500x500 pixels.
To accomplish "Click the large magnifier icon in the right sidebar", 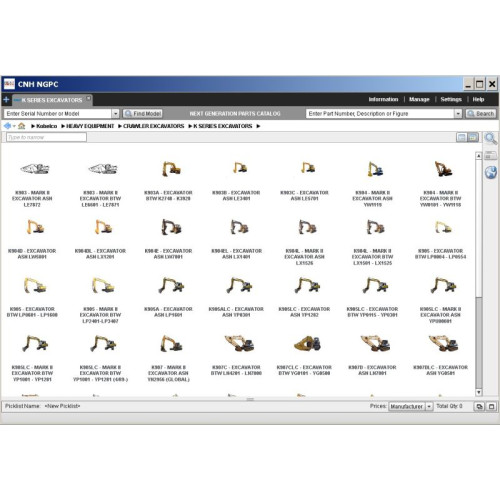I will [x=491, y=138].
